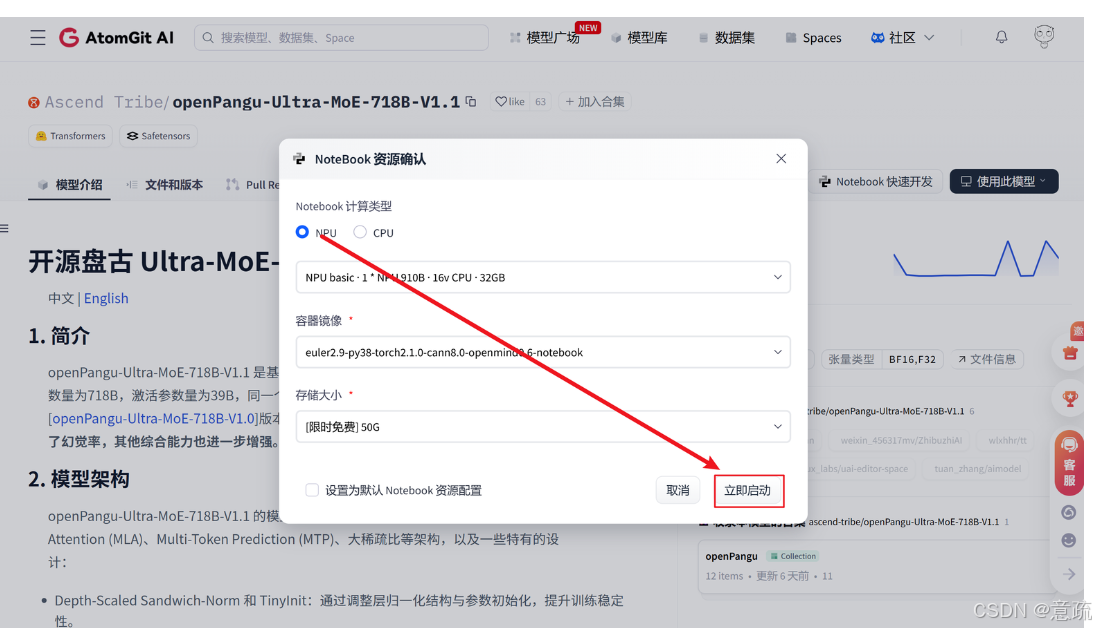The height and width of the screenshot is (628, 1096).
Task: Click the Notebook 快速开发 button
Action: click(876, 182)
